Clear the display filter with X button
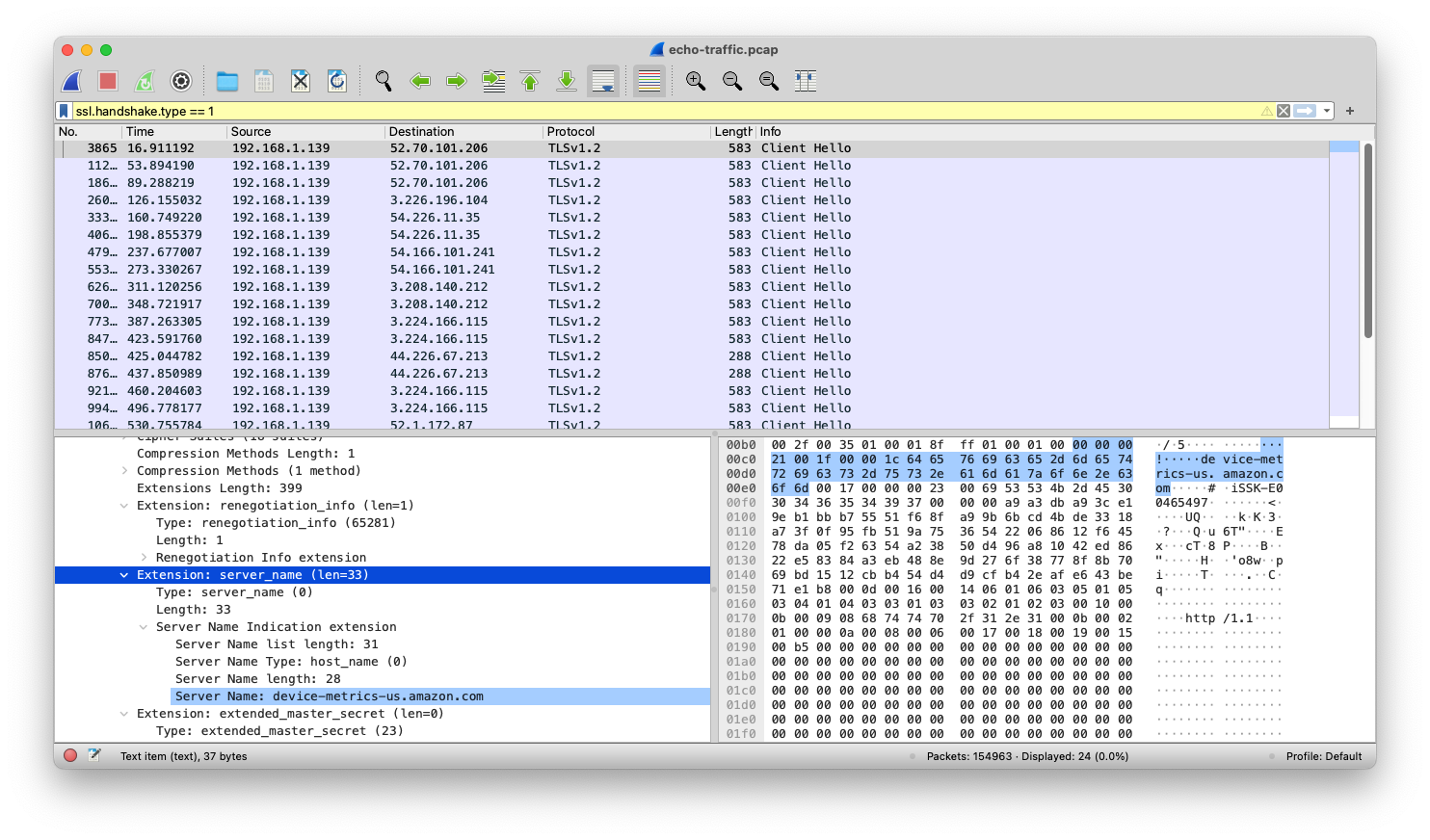1430x840 pixels. pos(1284,112)
